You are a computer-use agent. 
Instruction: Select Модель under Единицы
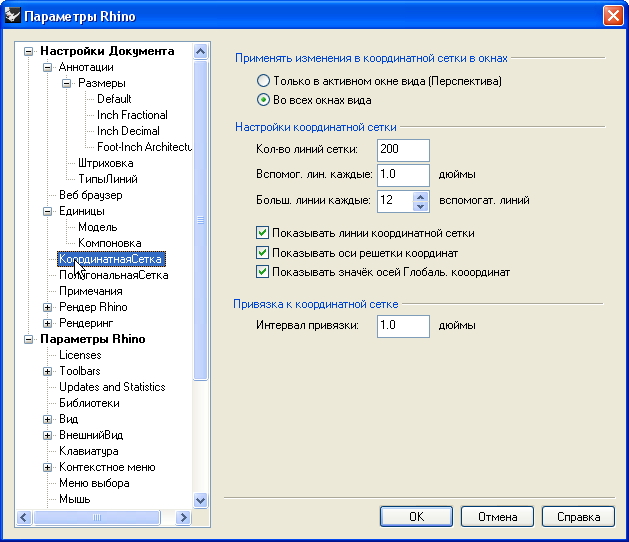click(x=97, y=227)
